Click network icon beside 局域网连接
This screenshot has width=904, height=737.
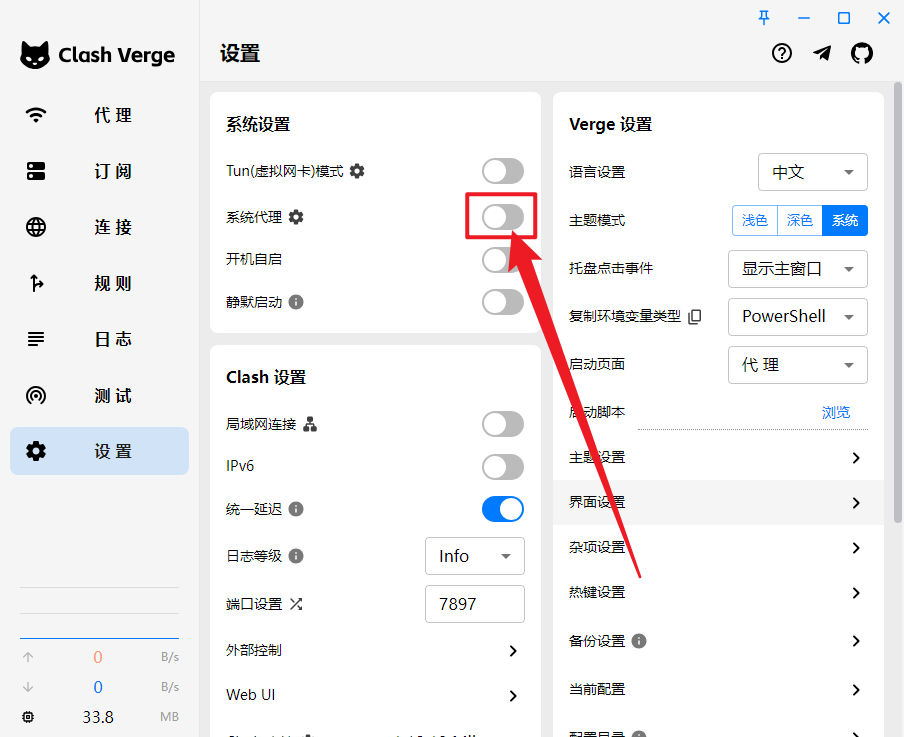tap(310, 424)
